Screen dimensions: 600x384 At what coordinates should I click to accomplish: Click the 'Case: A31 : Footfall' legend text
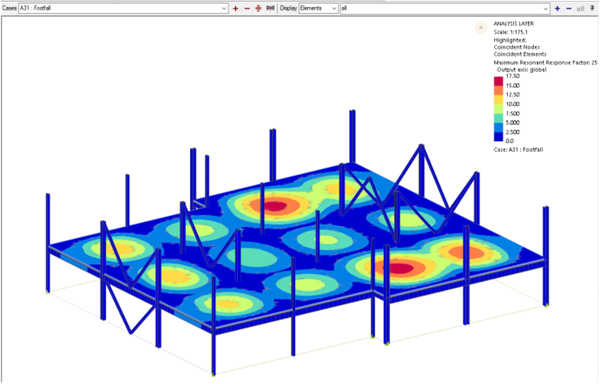click(518, 150)
